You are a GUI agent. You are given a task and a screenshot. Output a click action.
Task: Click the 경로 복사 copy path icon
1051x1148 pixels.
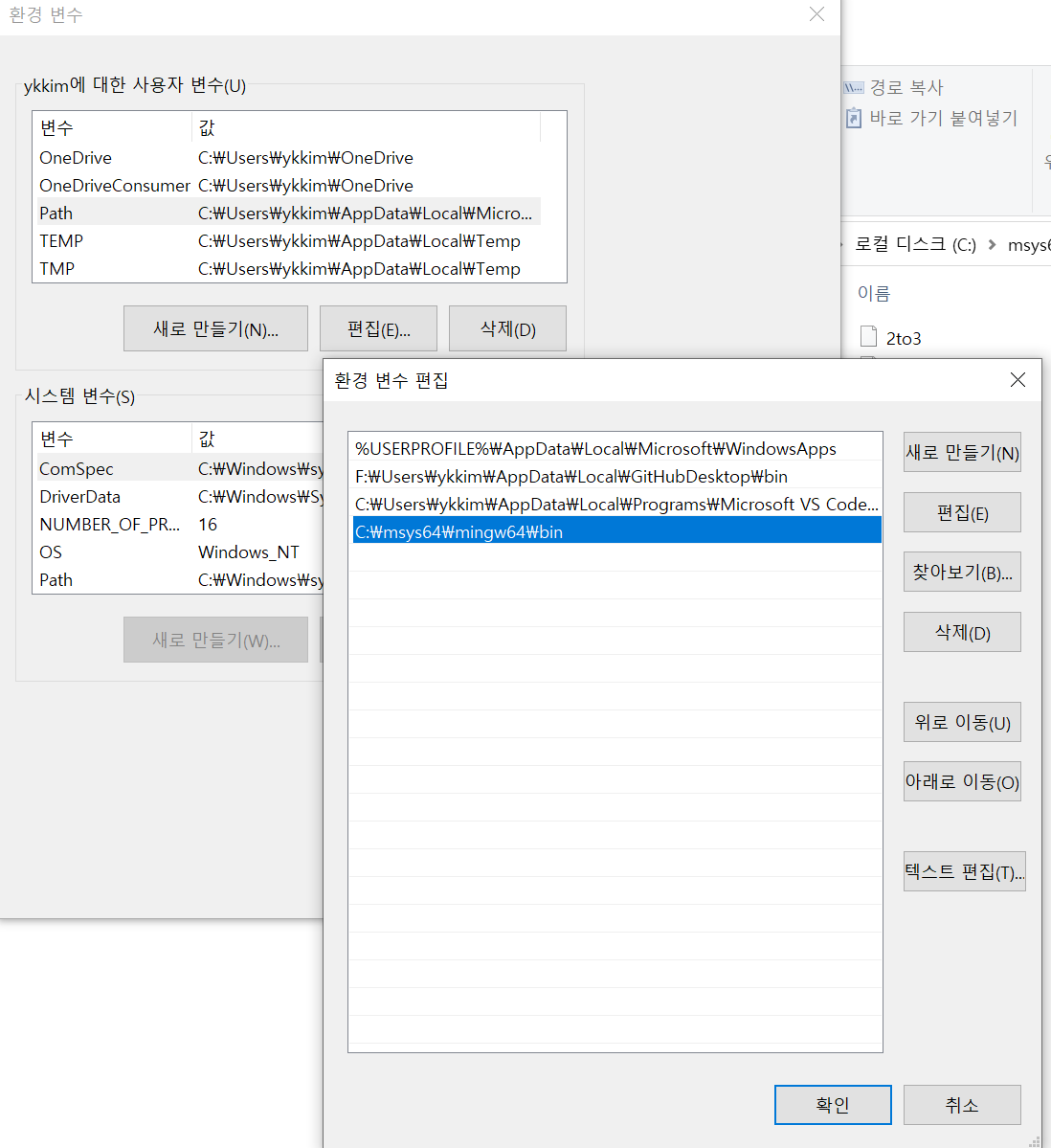[854, 88]
